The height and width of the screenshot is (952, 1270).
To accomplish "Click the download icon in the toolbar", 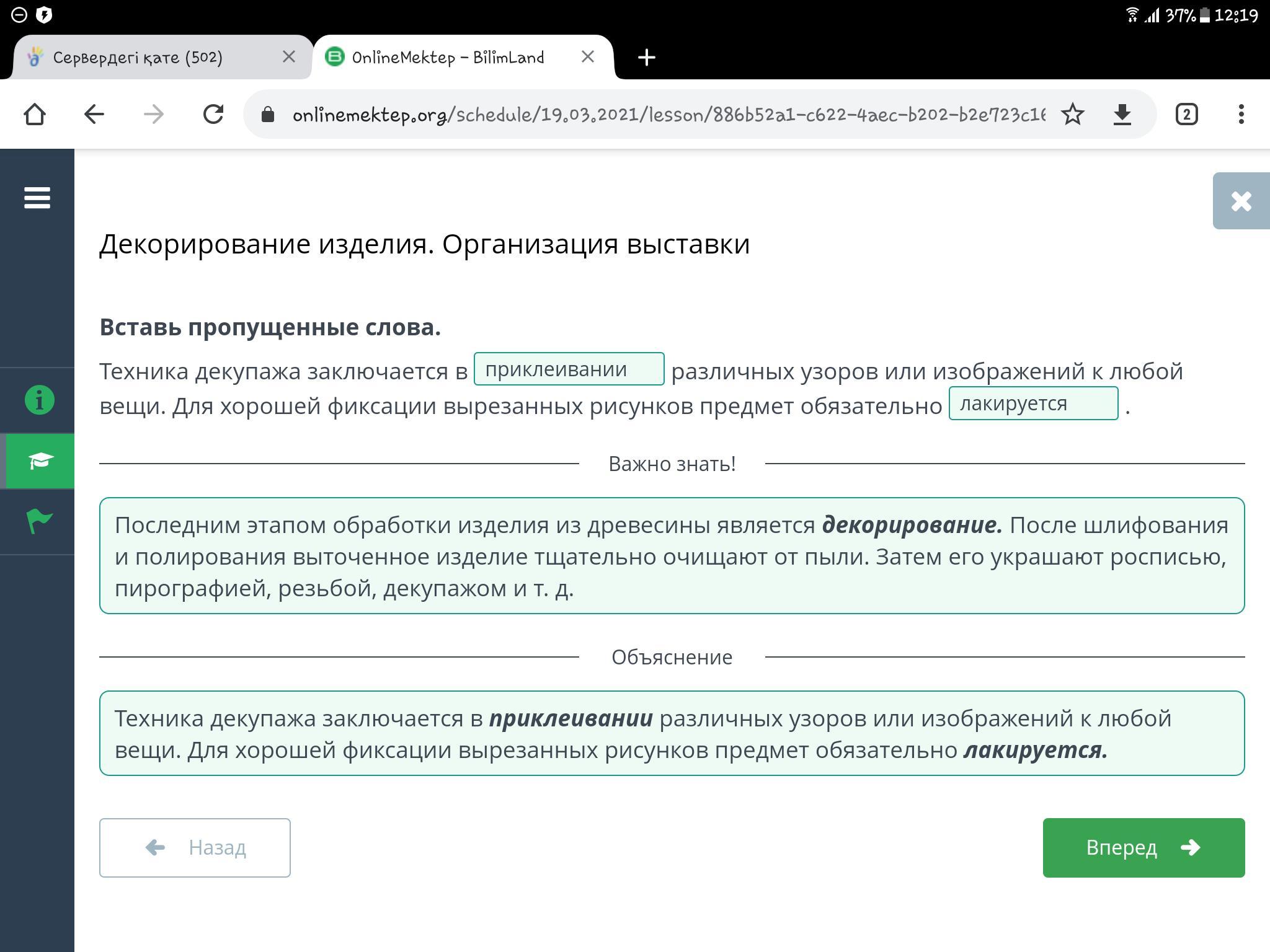I will point(1122,114).
